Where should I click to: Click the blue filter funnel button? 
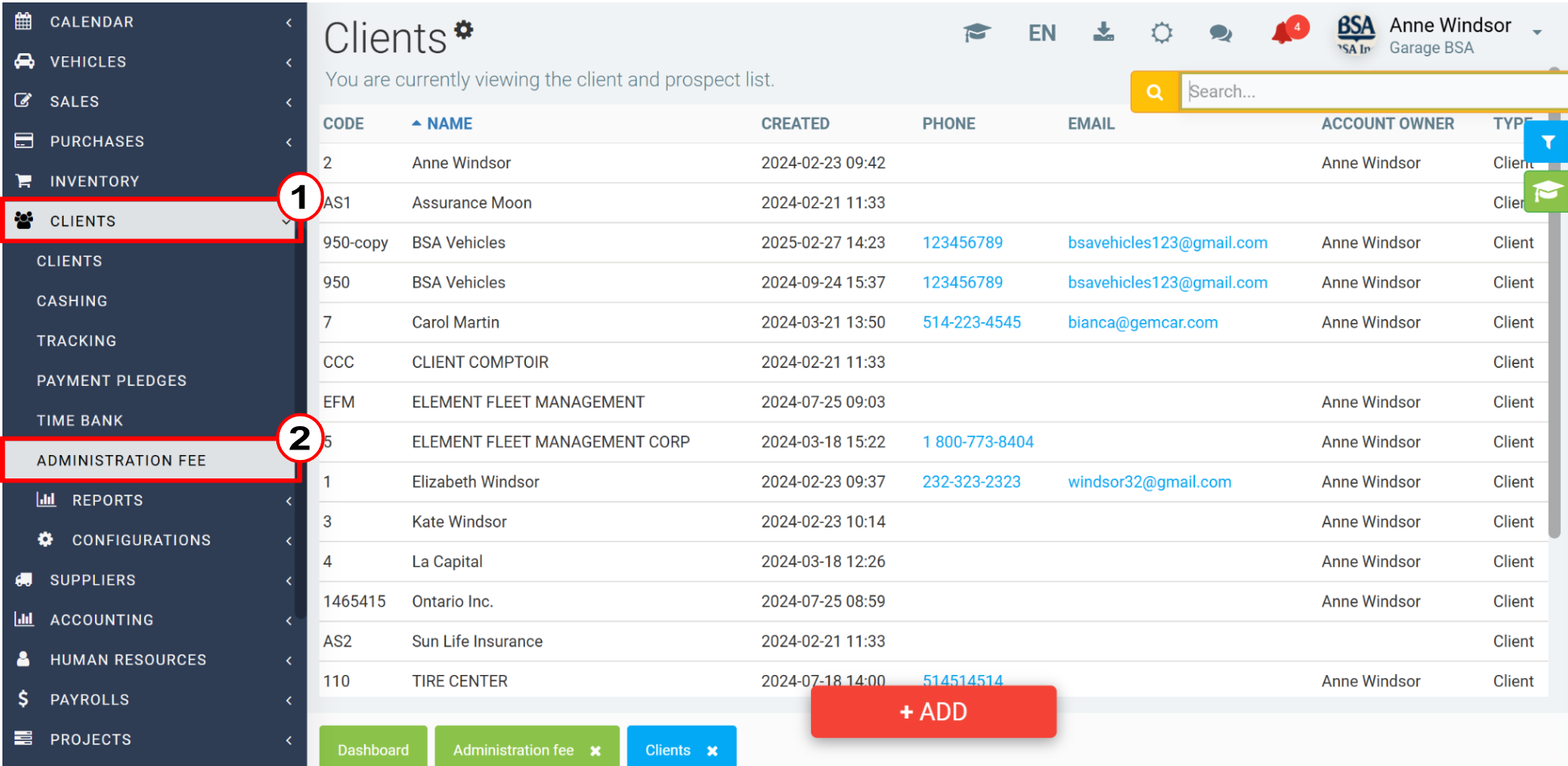click(1547, 143)
